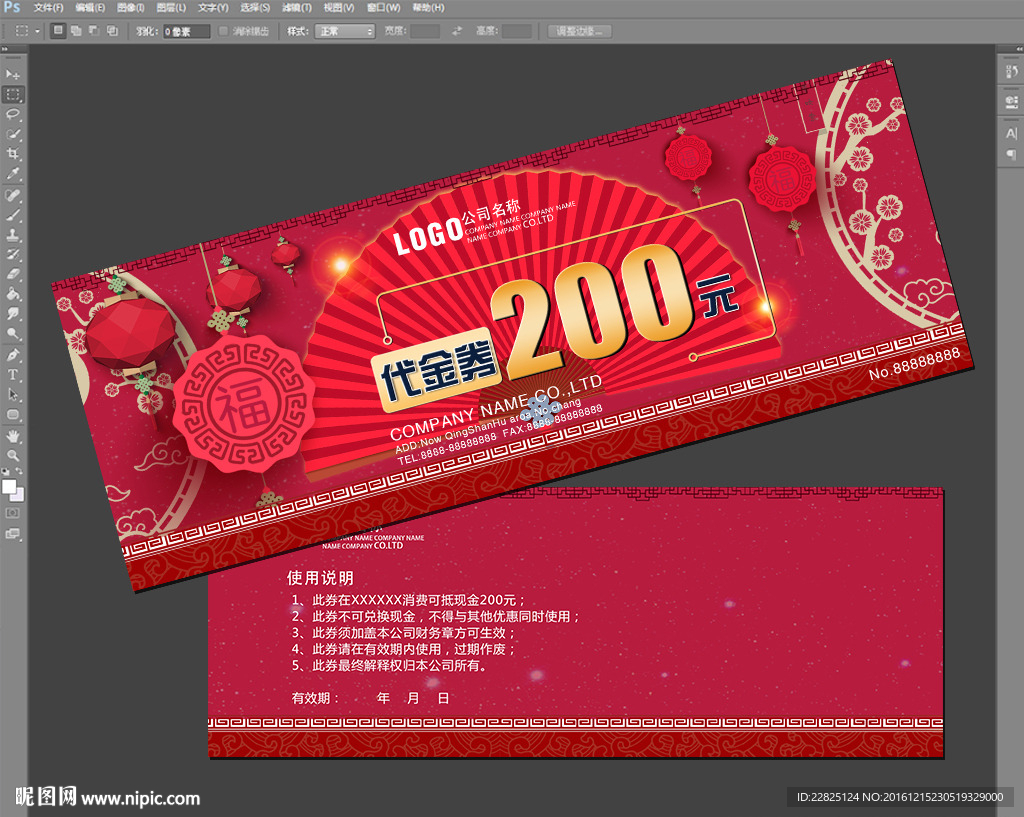
Task: Select the Zoom tool
Action: coord(12,455)
